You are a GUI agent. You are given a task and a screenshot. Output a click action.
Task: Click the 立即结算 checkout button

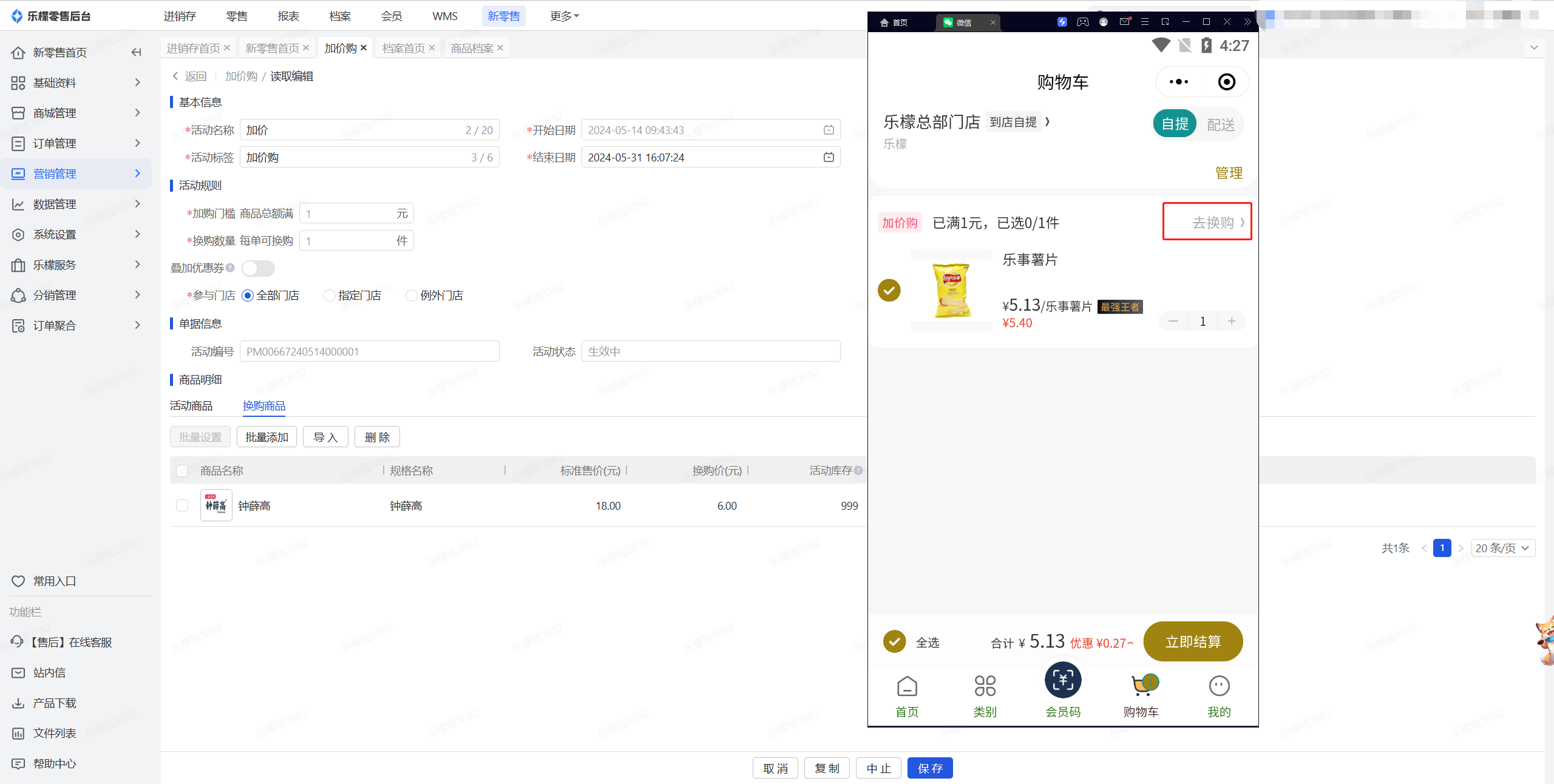[x=1193, y=641]
